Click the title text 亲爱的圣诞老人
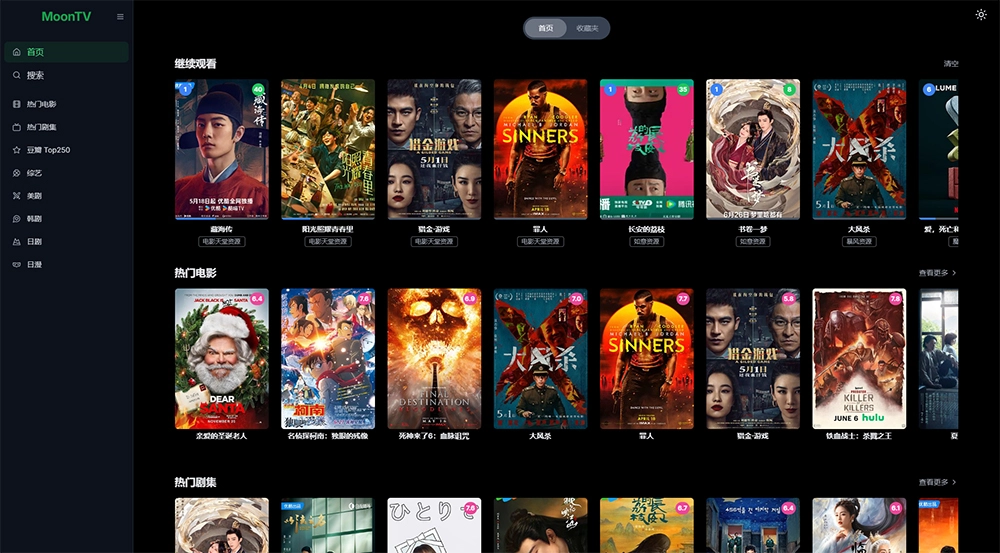This screenshot has height=553, width=1000. click(x=222, y=436)
